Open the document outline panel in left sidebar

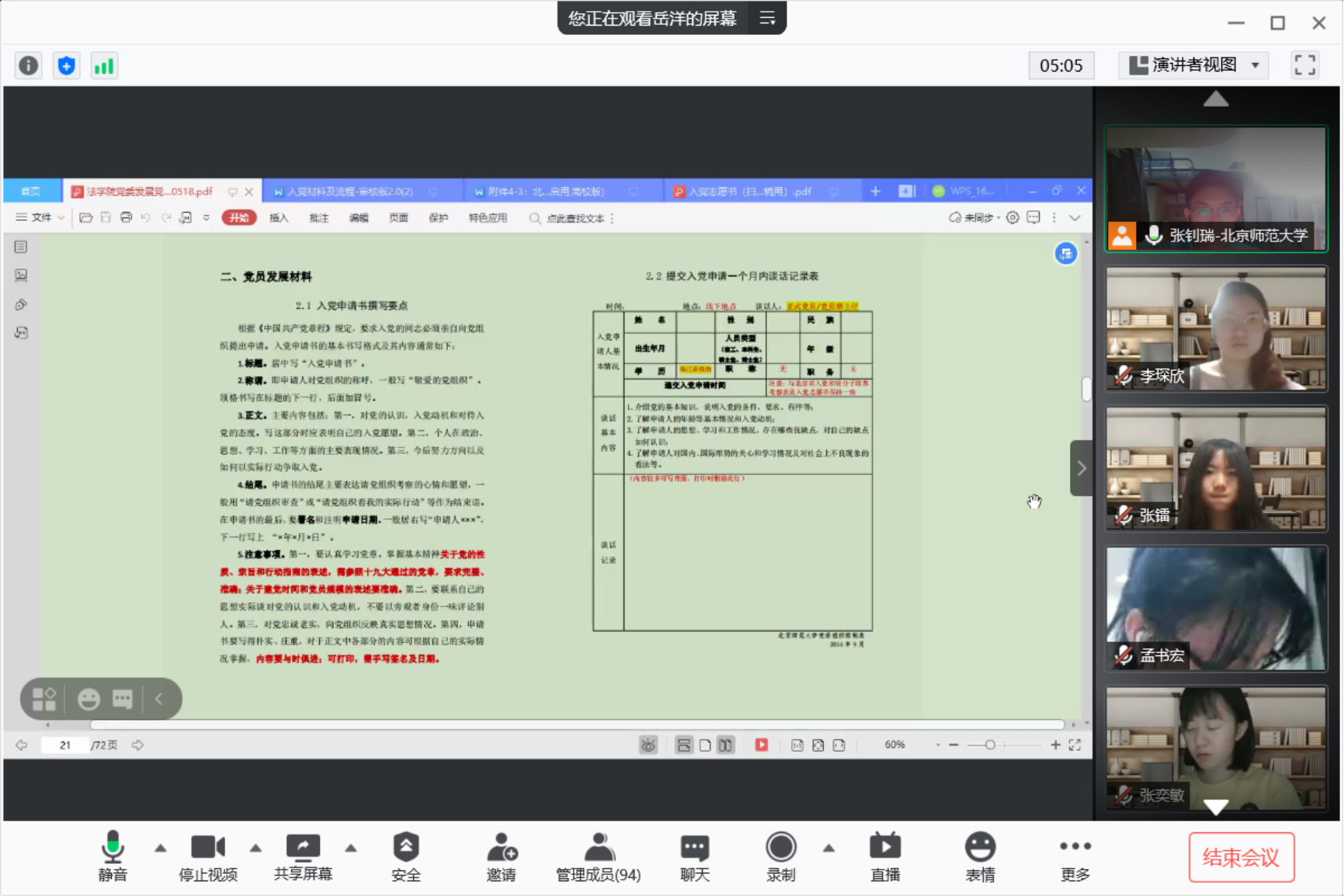click(x=20, y=246)
